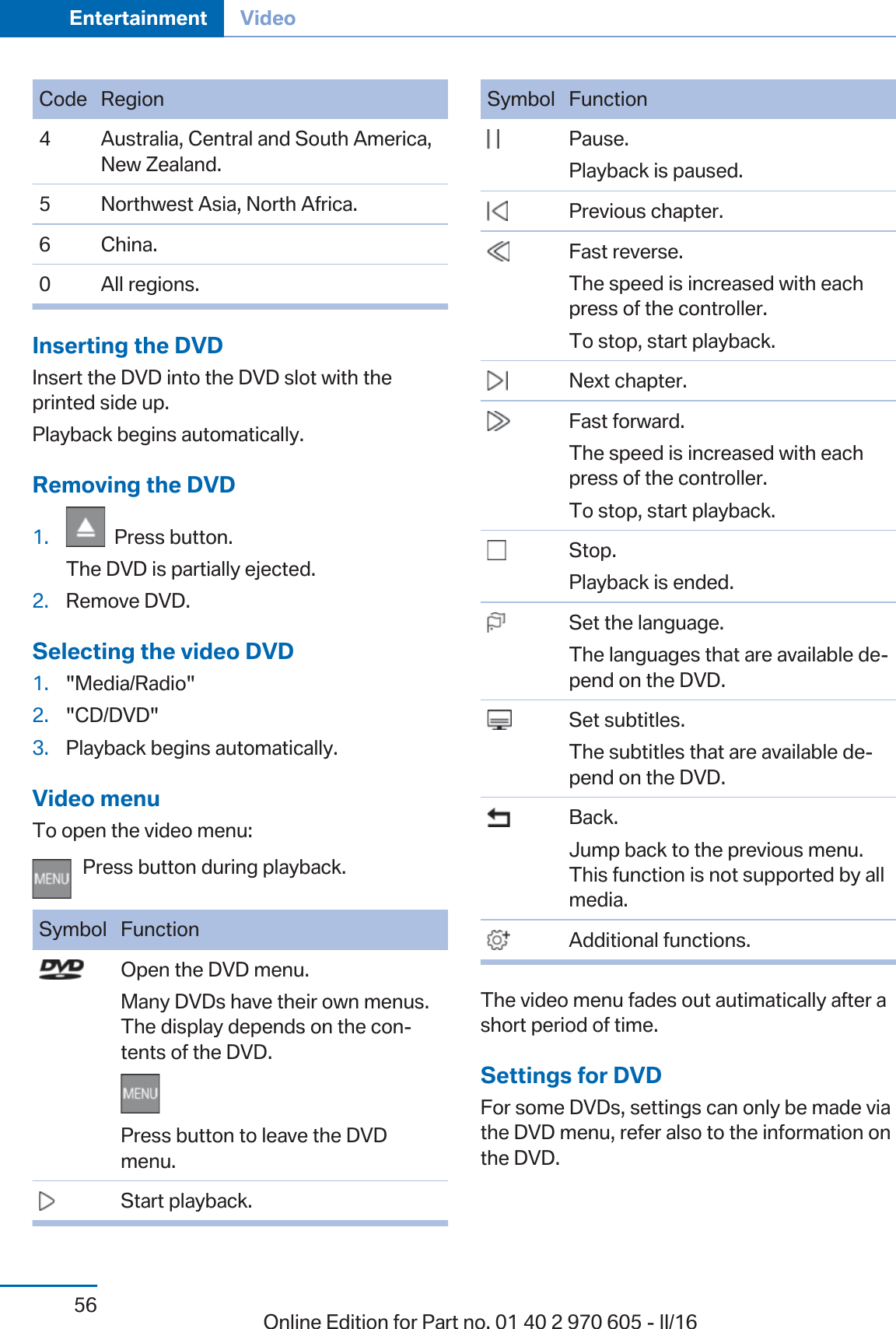The width and height of the screenshot is (896, 1329).
Task: Click the MENU icon inside the DVD menu row
Action: [x=140, y=1093]
